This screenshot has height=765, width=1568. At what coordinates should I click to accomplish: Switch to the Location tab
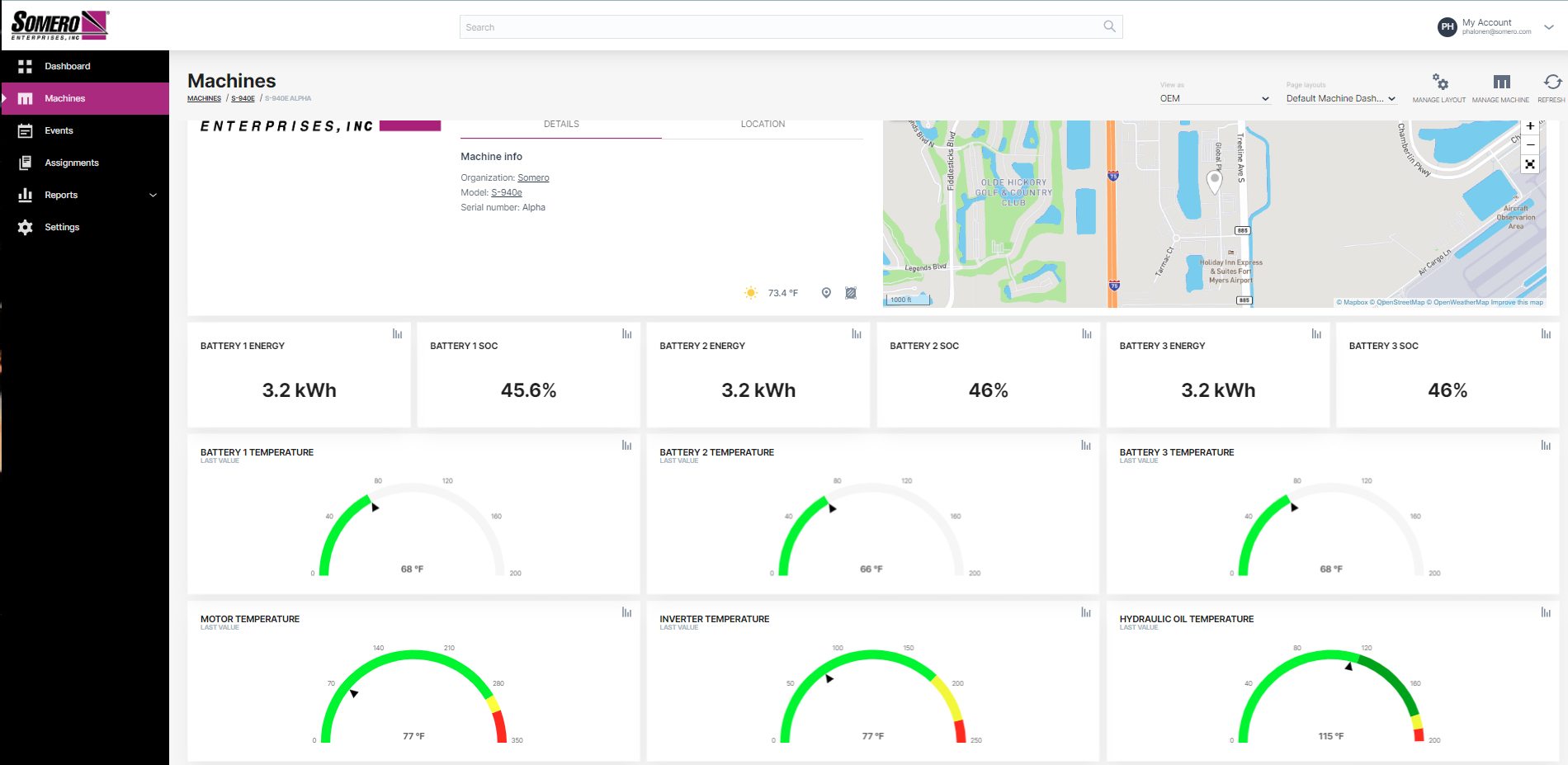[763, 125]
